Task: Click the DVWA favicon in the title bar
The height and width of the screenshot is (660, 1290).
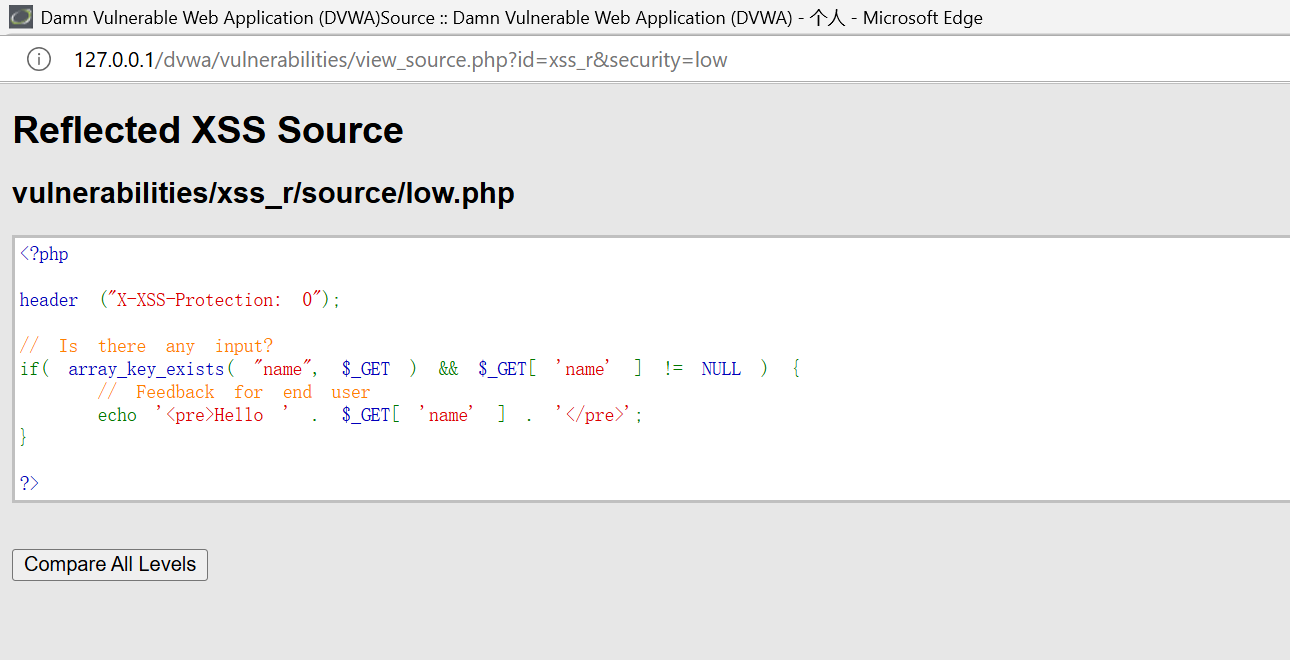Action: 20,17
